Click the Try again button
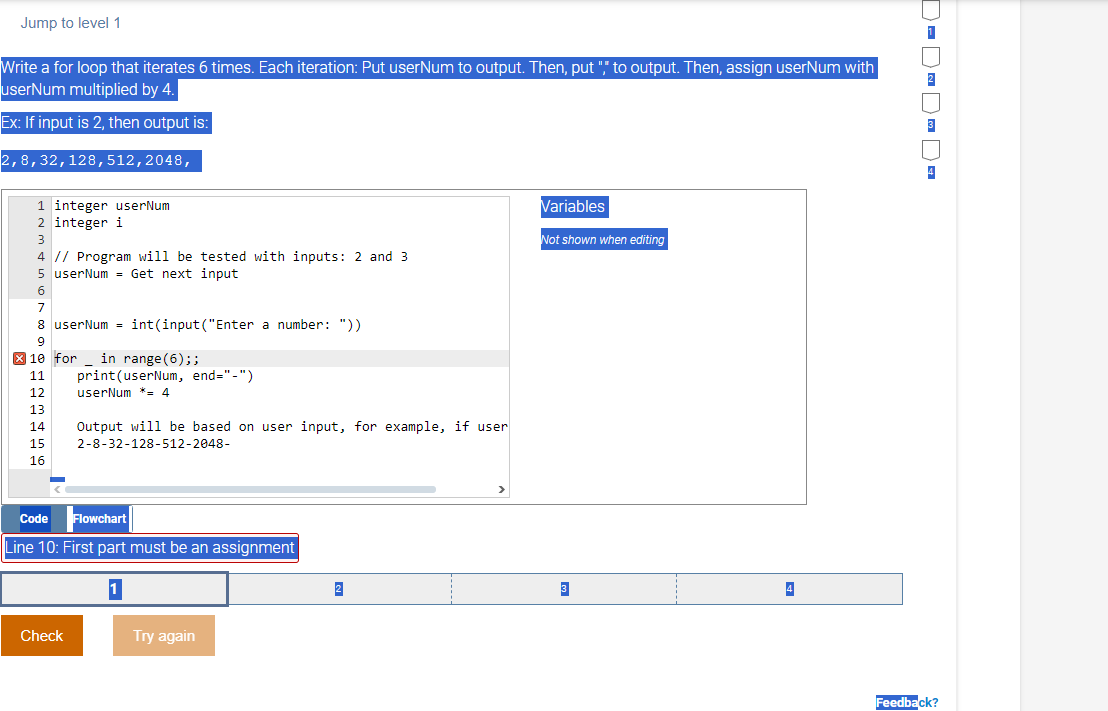 (x=163, y=635)
